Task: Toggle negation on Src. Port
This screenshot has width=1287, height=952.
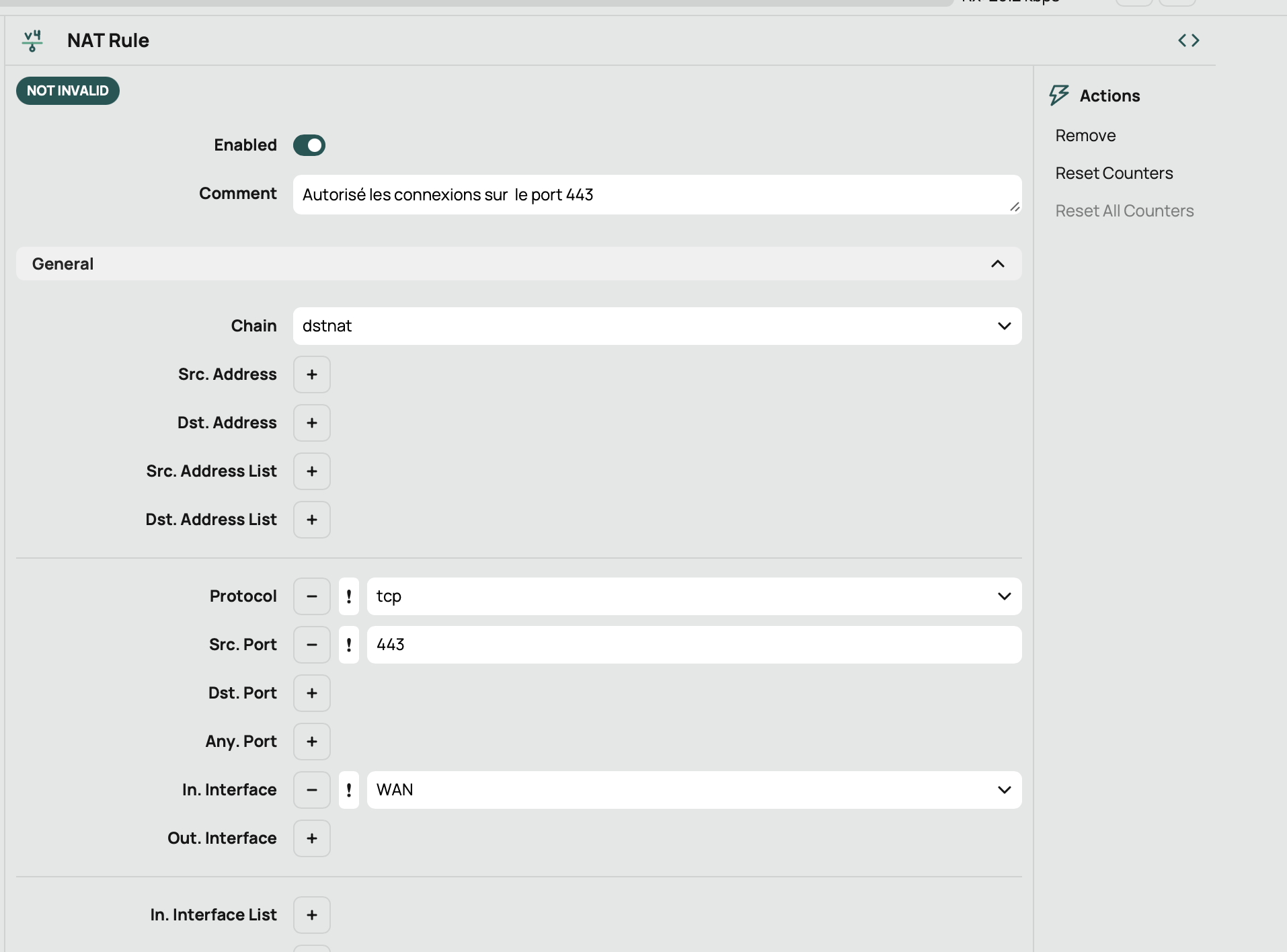Action: coord(348,645)
